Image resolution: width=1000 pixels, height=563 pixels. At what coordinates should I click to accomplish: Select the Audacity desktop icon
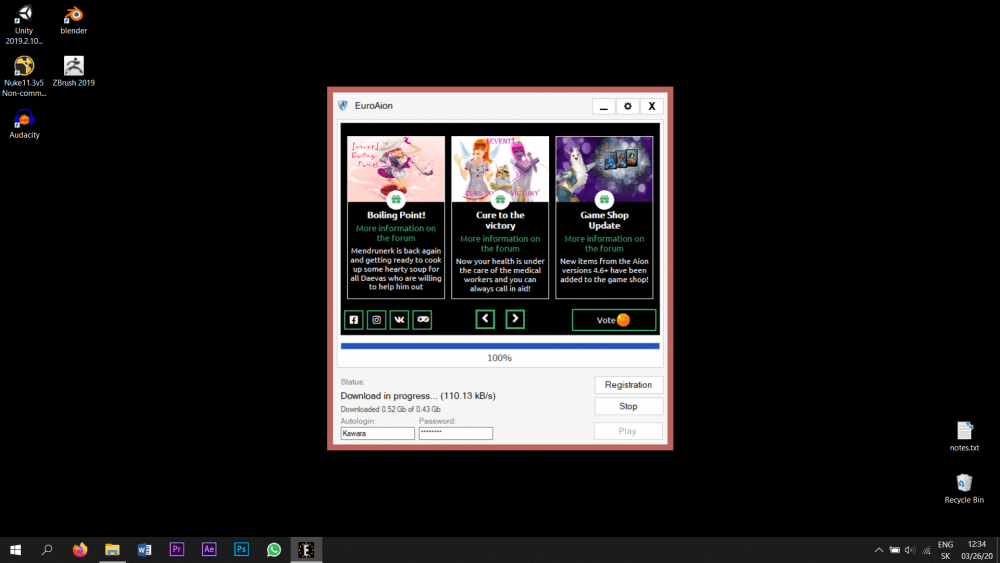[x=24, y=123]
